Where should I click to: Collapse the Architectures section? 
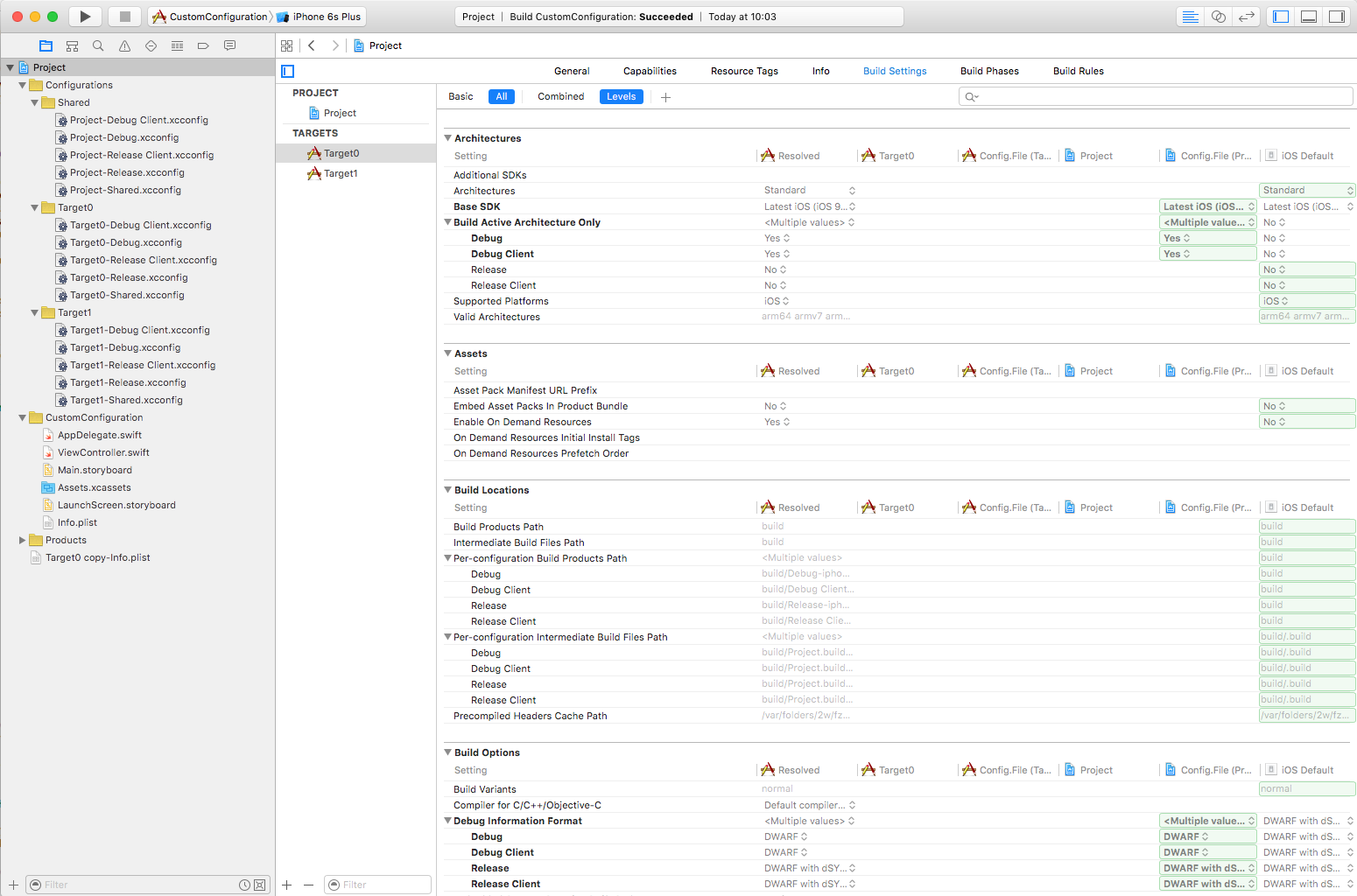tap(448, 138)
